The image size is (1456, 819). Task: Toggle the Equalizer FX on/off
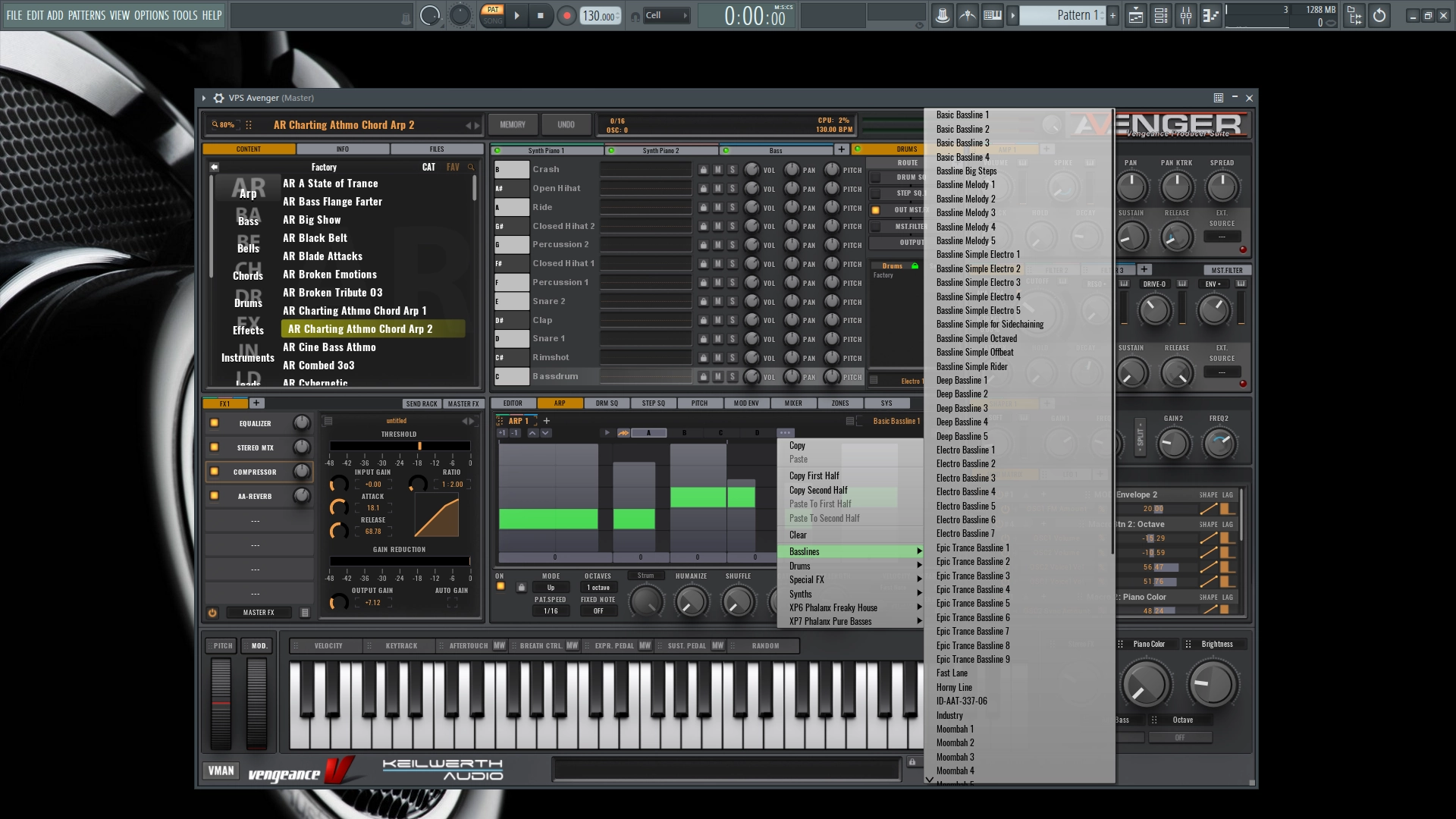215,423
